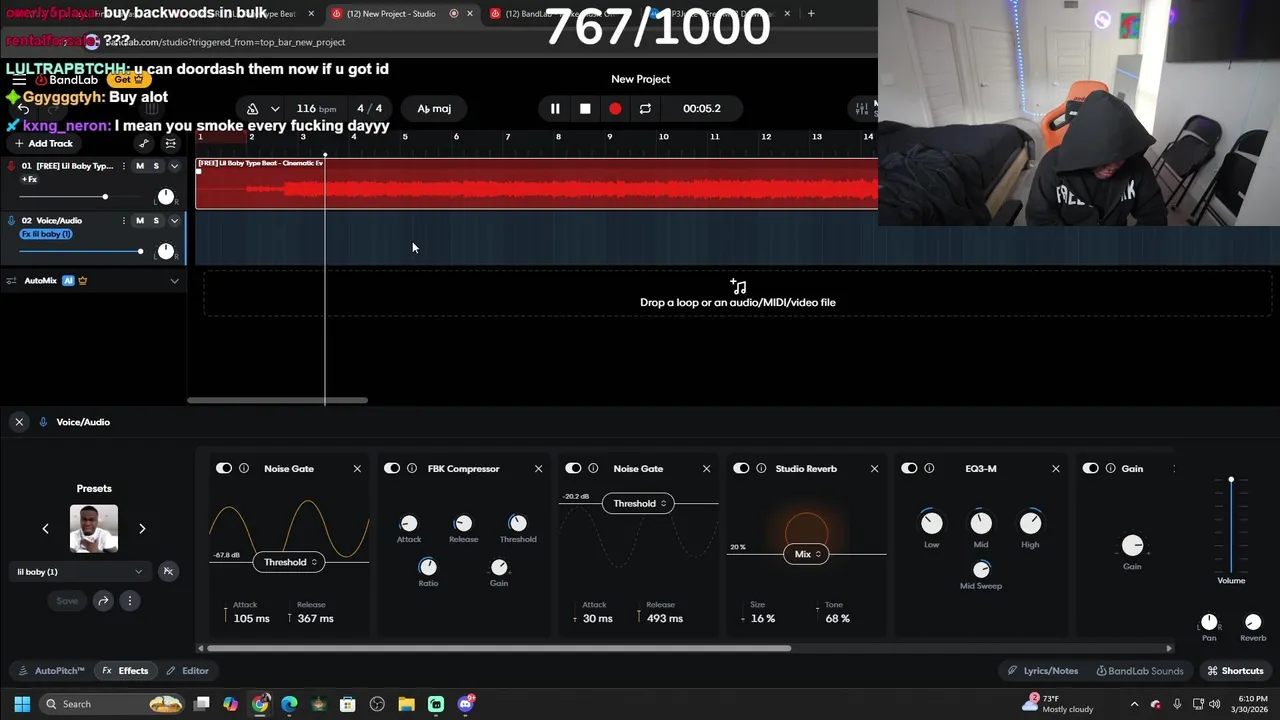Solo track 01 Lil Baby Type Beat
This screenshot has height=720, width=1280.
point(156,166)
